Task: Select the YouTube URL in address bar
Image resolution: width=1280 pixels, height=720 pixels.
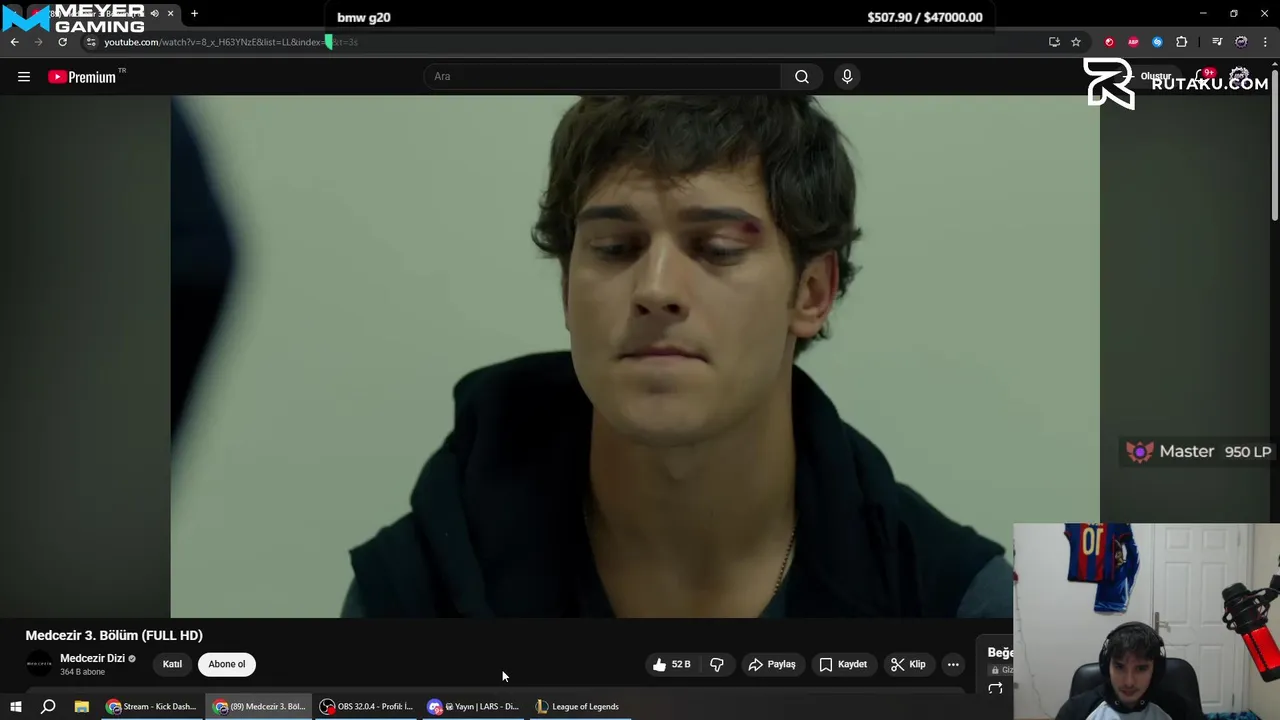Action: [230, 42]
